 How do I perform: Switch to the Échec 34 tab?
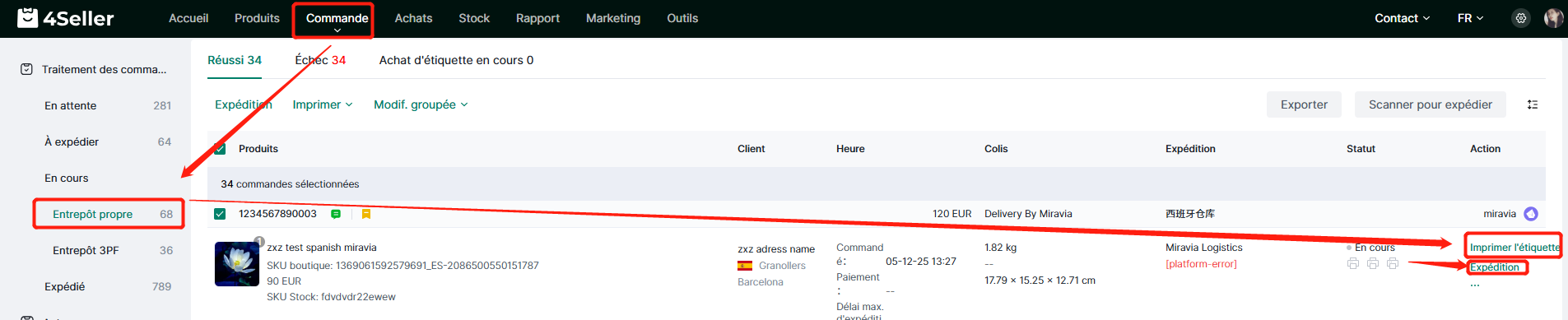pyautogui.click(x=320, y=60)
